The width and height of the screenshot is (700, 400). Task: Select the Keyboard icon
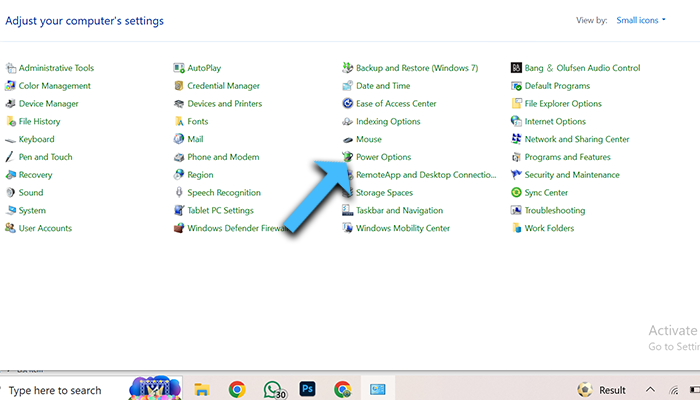(10, 140)
